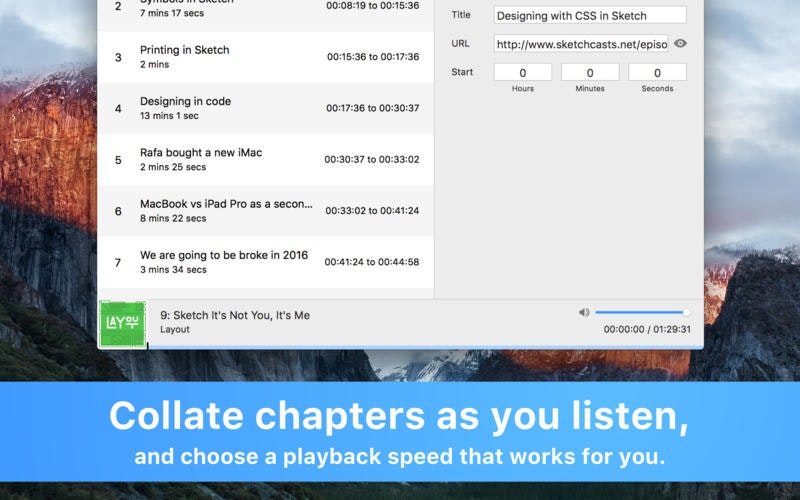Click time range '00:33:02 to 00:41:24'
The width and height of the screenshot is (800, 500).
click(x=372, y=211)
